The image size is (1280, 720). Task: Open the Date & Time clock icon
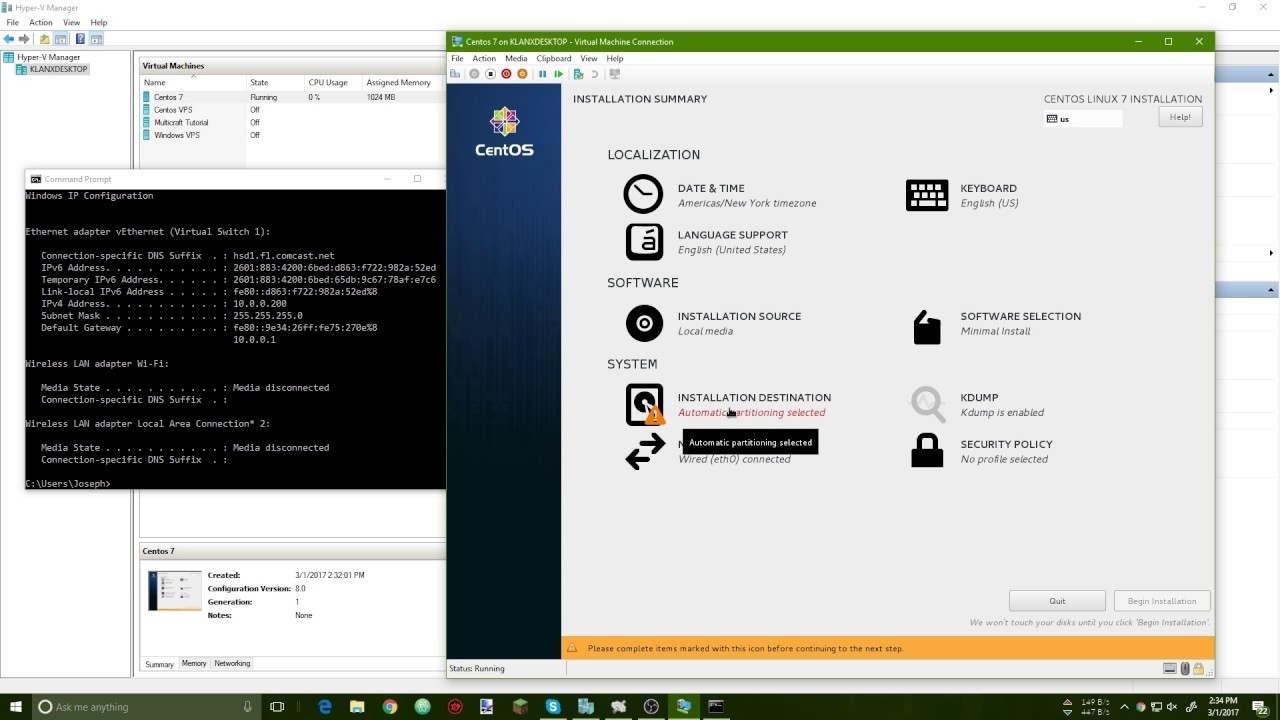pos(643,194)
